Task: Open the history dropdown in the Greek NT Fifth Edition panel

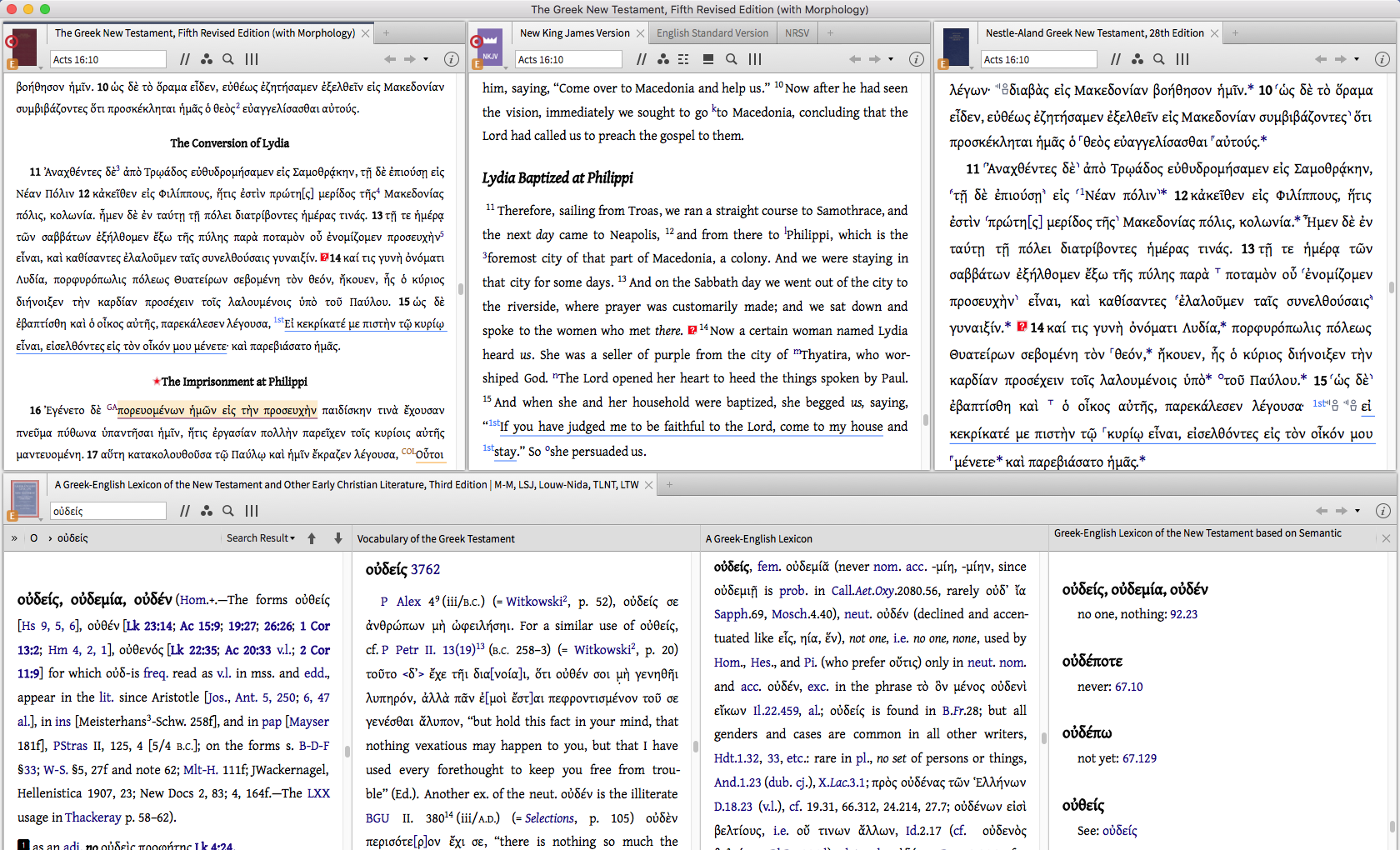Action: coord(426,59)
